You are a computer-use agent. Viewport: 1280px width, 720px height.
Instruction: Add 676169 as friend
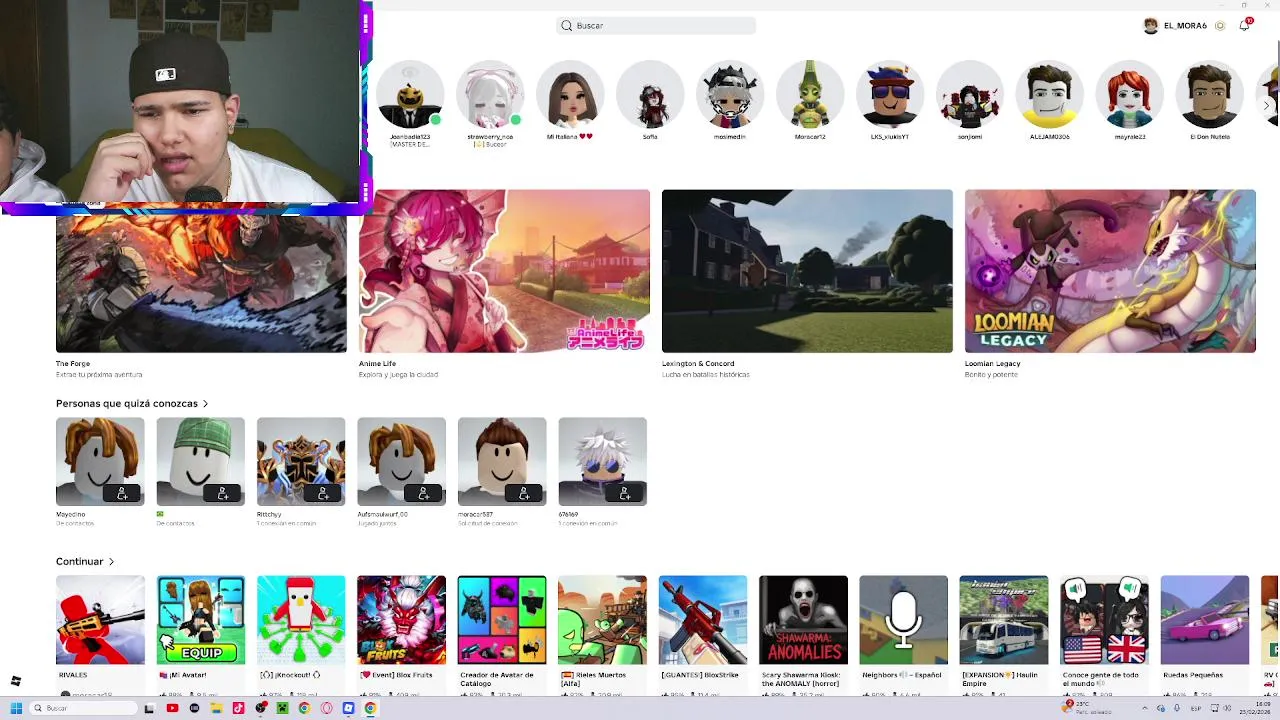coord(625,493)
